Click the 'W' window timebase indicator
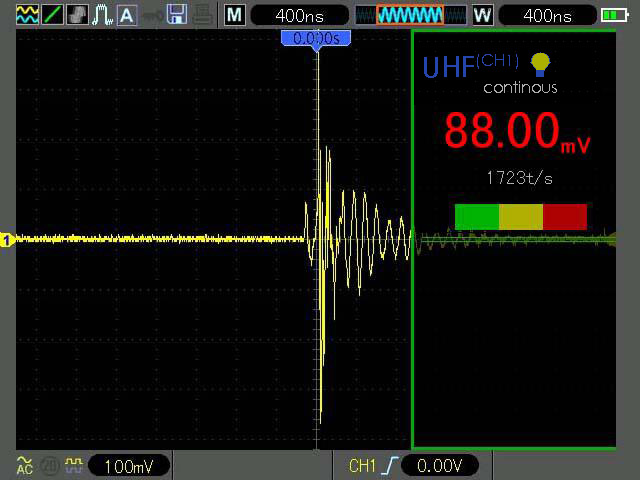 [x=482, y=16]
